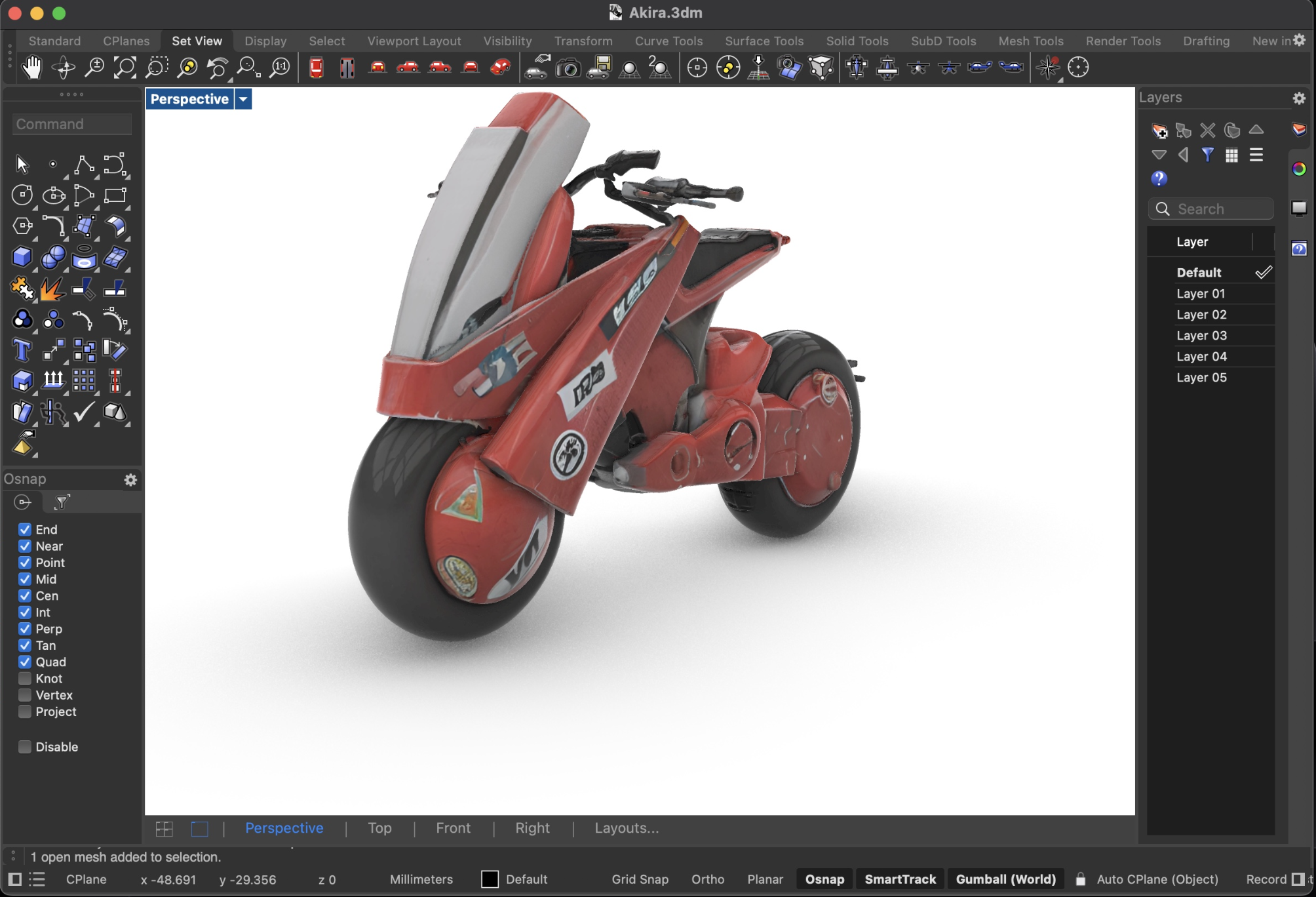
Task: Select the Pan view hand tool
Action: 31,67
